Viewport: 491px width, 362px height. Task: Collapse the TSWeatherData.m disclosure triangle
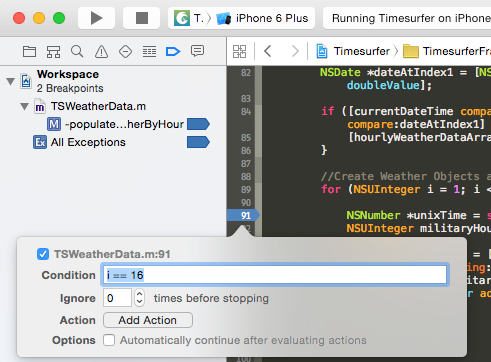coord(24,107)
